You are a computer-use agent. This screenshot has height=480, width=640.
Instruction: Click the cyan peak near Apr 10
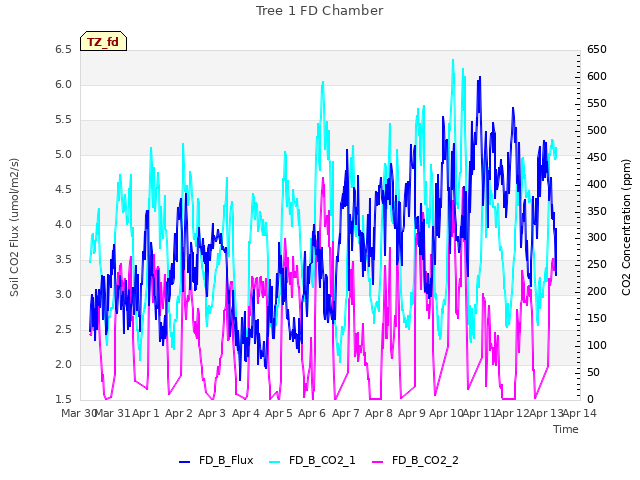click(x=453, y=60)
